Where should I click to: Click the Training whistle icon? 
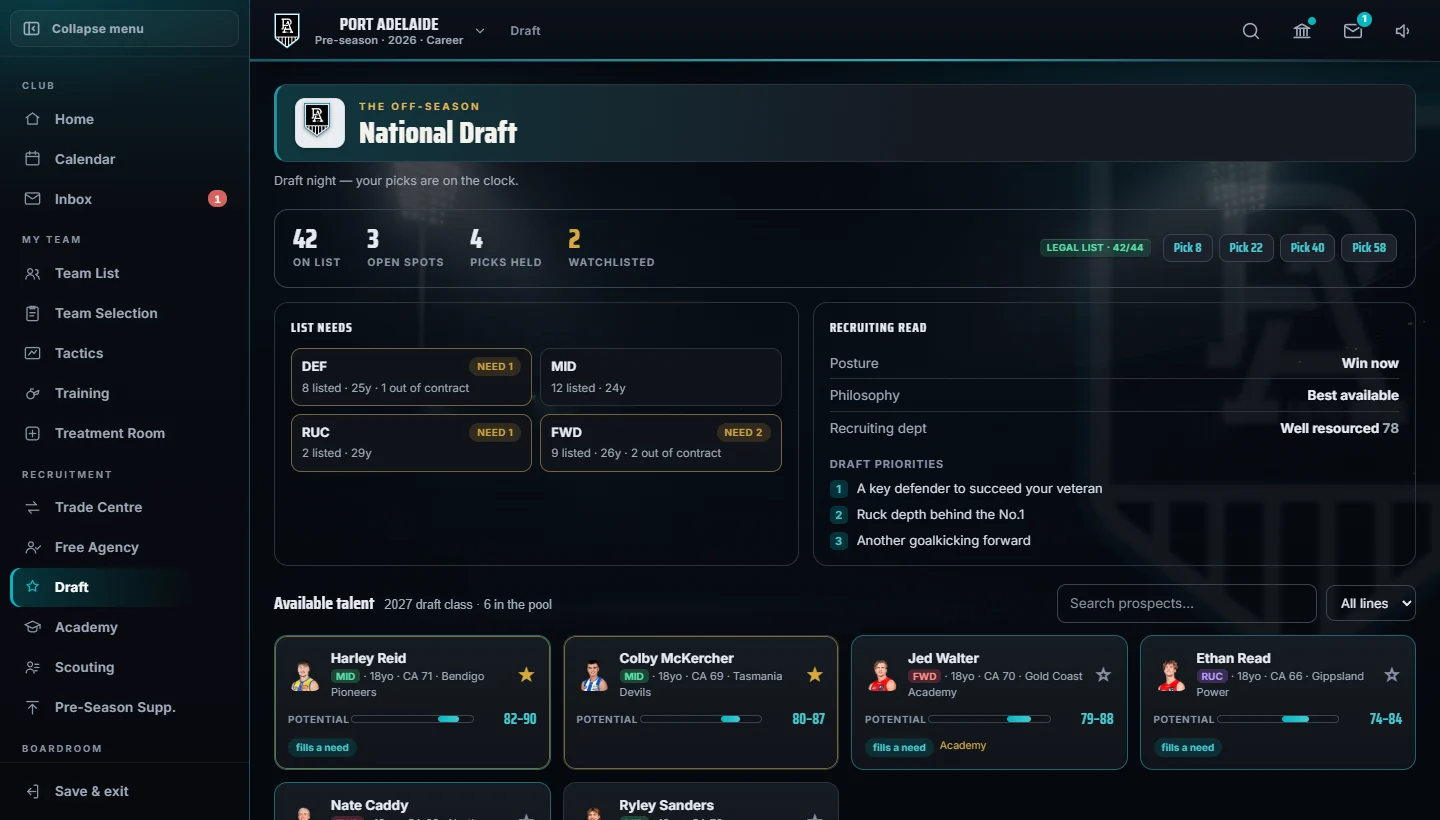click(33, 393)
